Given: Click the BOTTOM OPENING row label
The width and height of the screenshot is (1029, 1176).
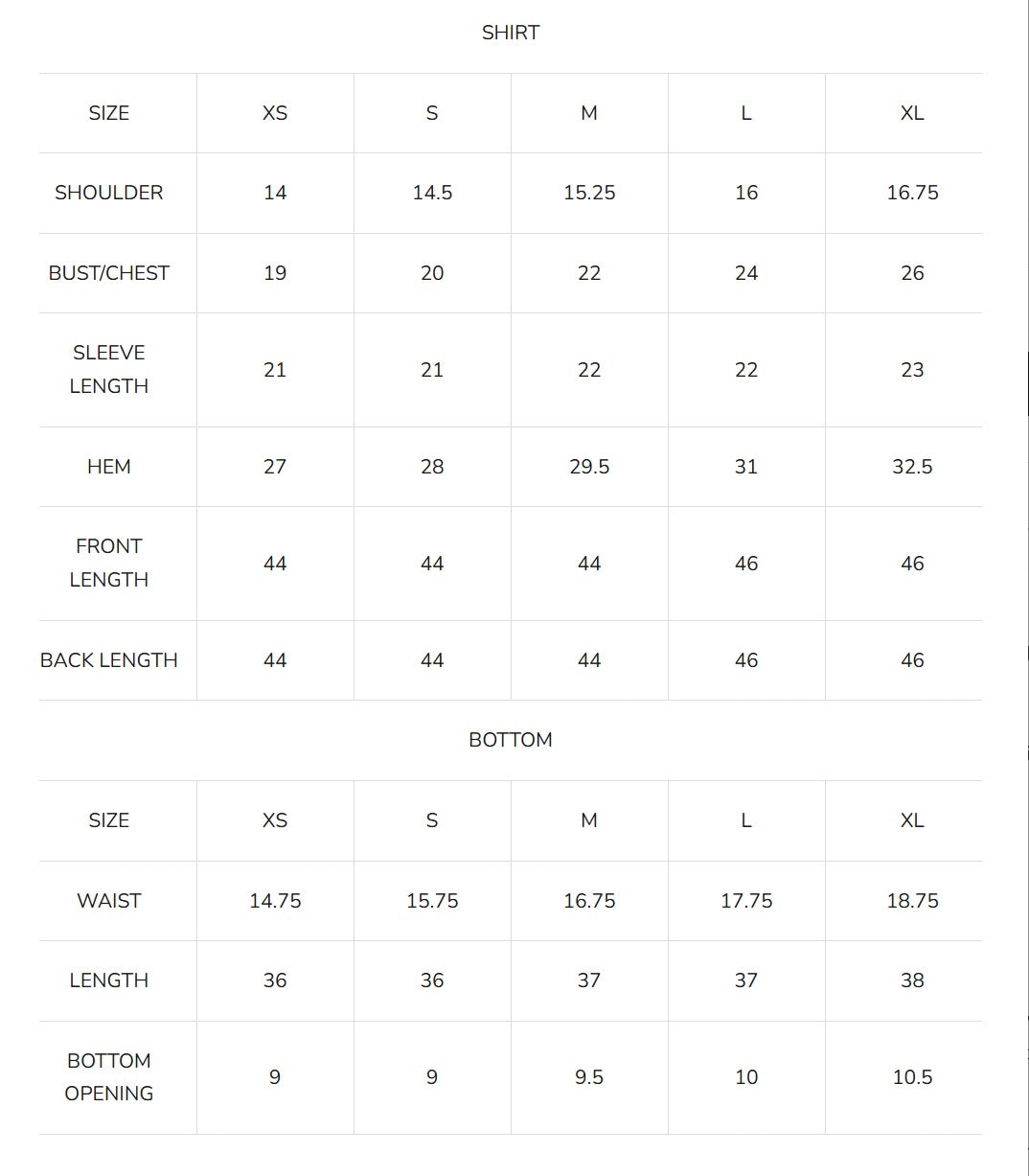Looking at the screenshot, I should click(x=109, y=1077).
